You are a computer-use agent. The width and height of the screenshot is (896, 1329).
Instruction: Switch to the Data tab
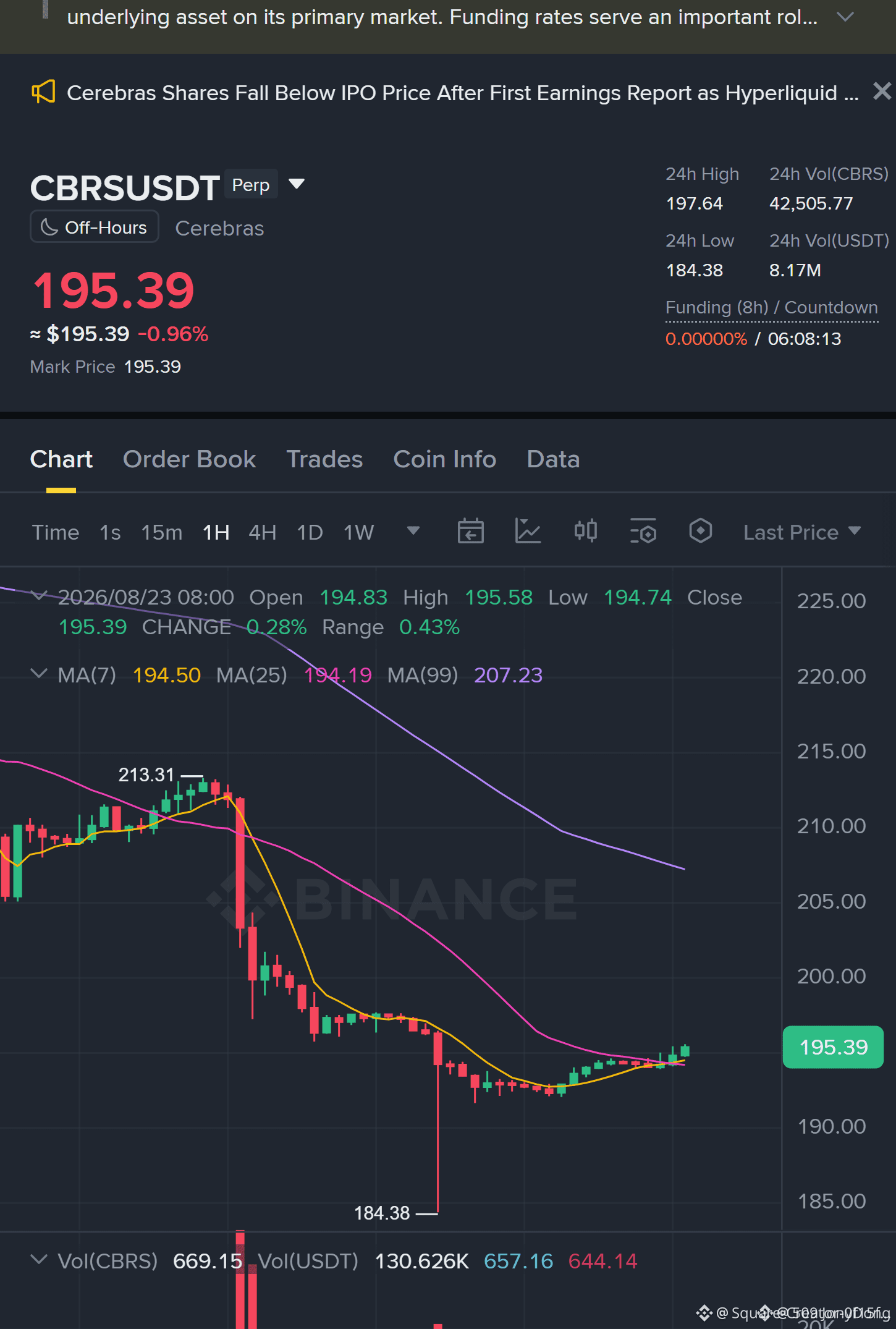[553, 459]
